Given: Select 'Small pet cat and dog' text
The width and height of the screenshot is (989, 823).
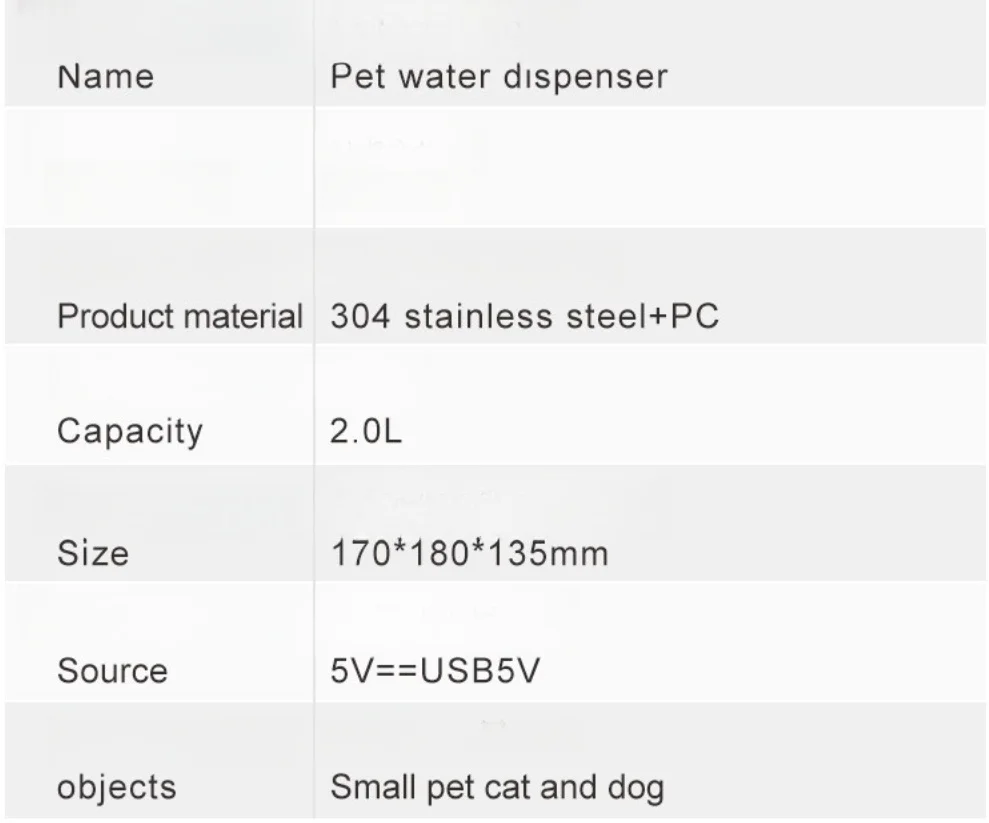Looking at the screenshot, I should point(497,787).
